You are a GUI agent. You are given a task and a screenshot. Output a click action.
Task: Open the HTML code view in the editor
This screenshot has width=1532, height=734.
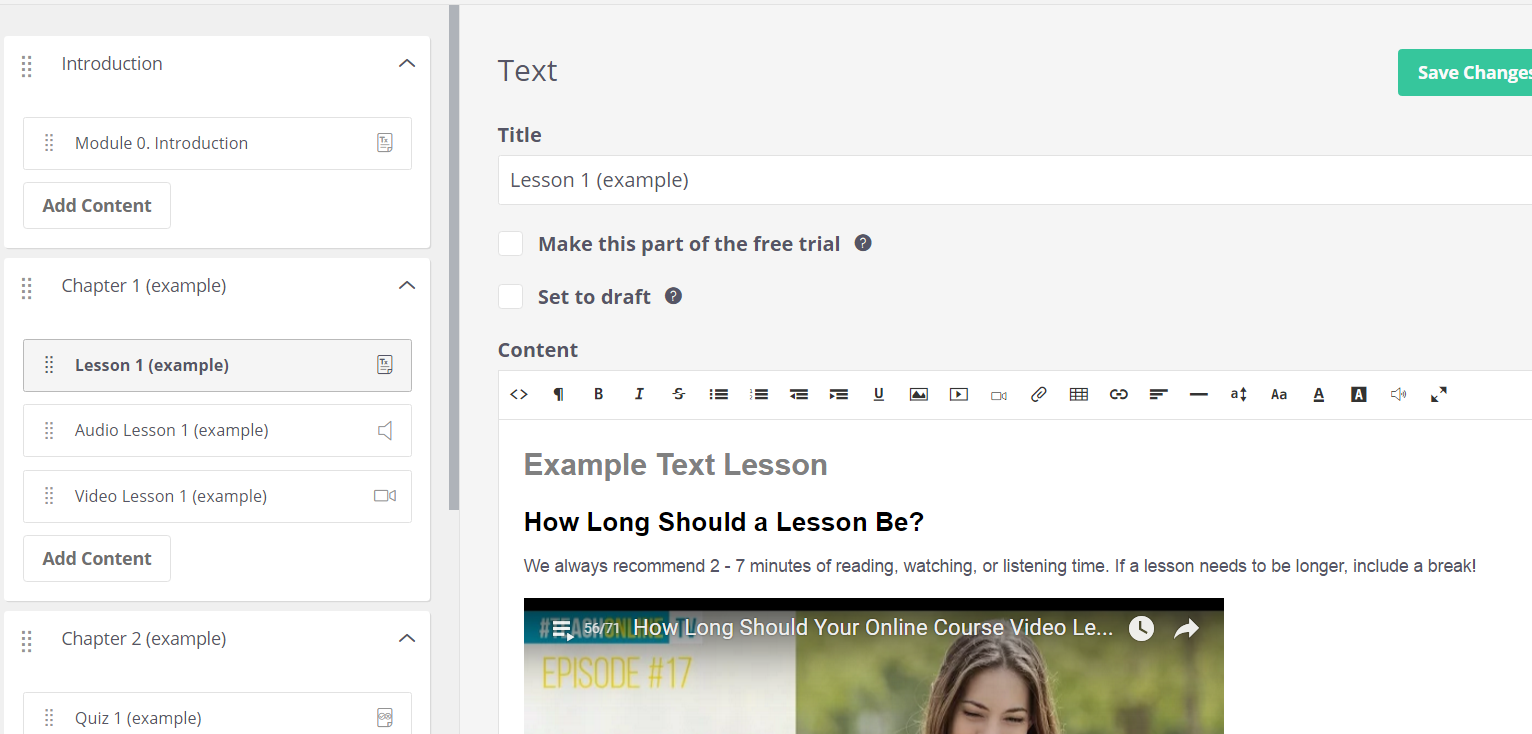click(519, 394)
